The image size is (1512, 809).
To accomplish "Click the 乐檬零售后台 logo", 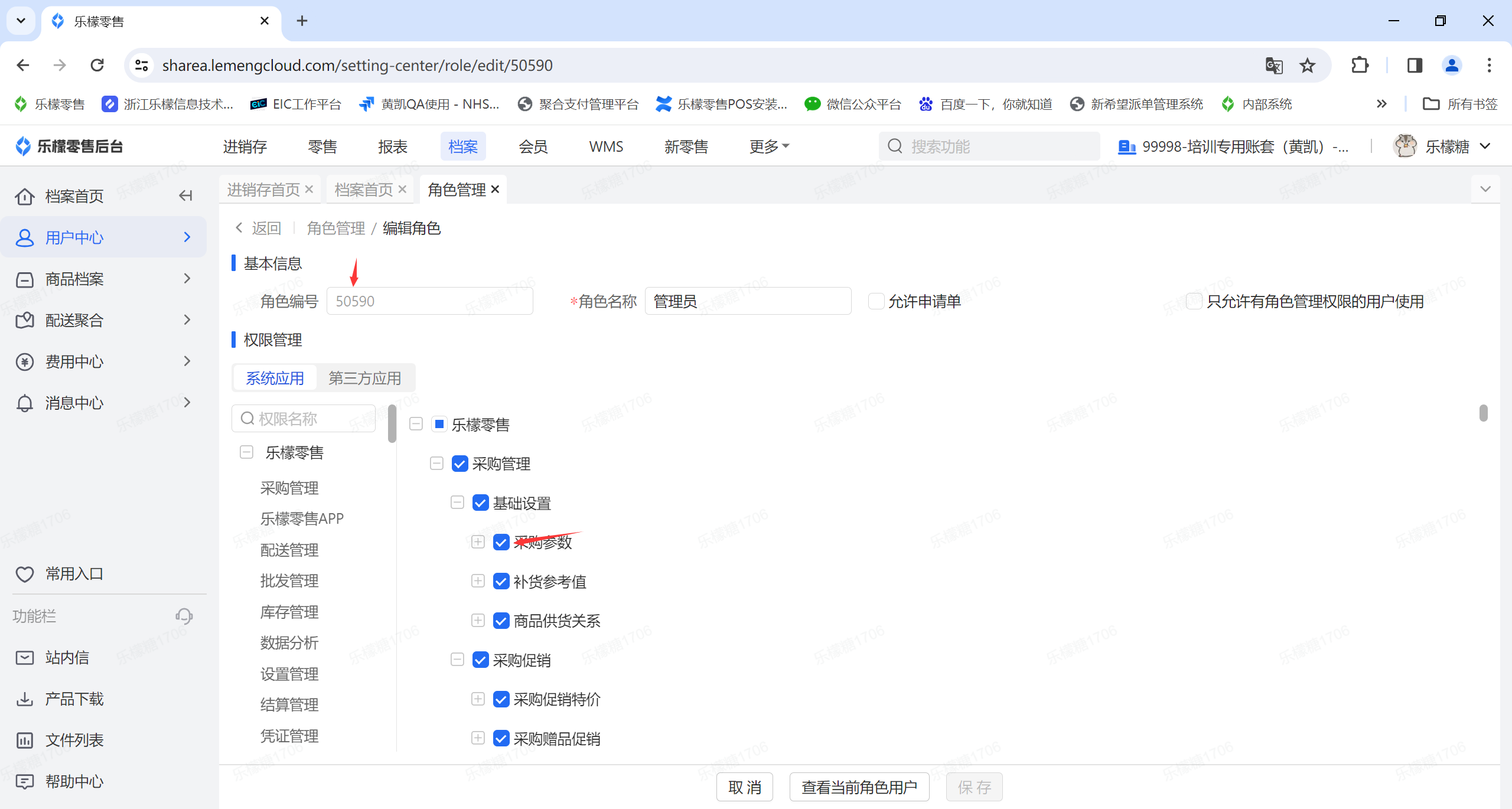I will (69, 146).
